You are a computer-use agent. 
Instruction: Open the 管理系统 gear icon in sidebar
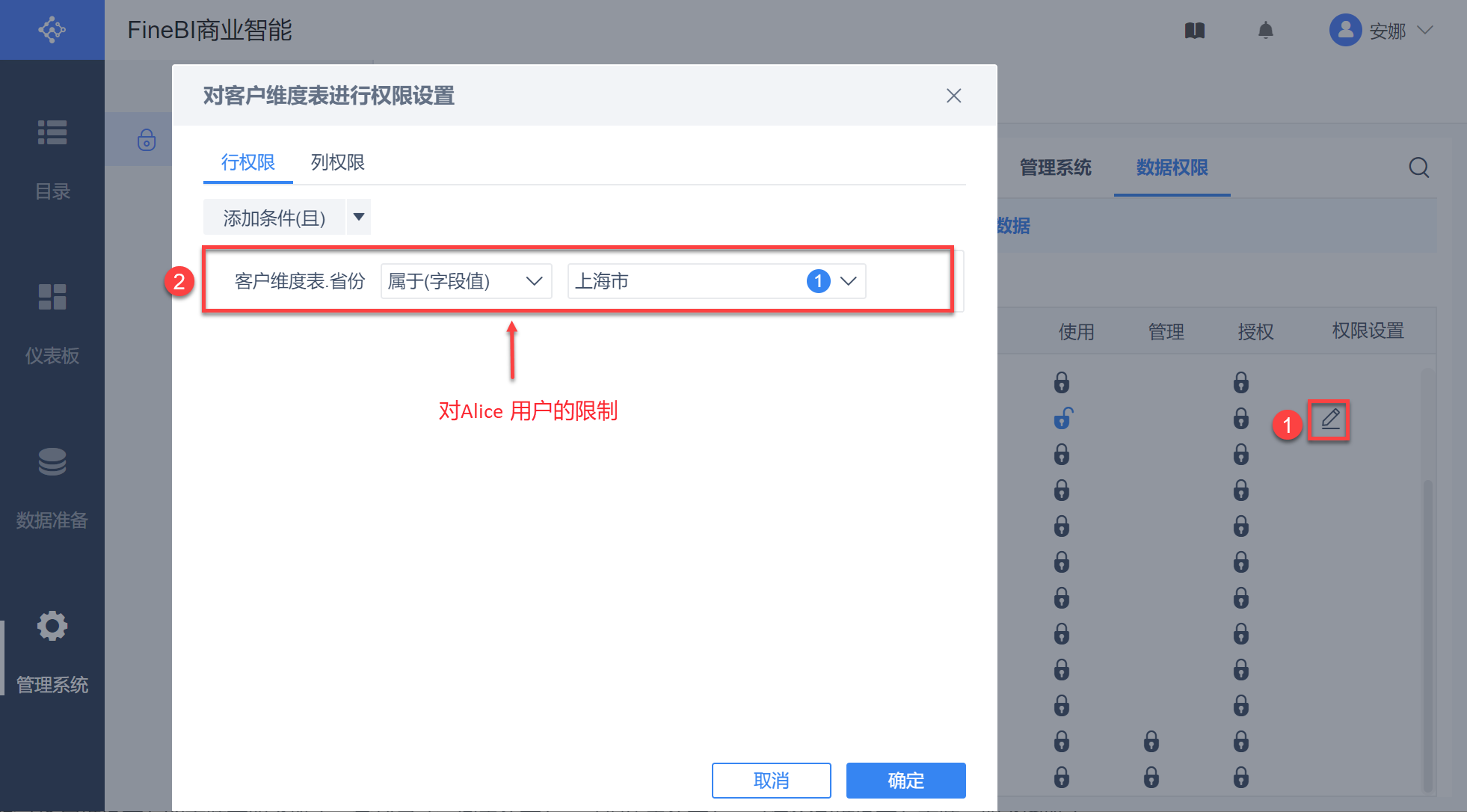pos(52,627)
